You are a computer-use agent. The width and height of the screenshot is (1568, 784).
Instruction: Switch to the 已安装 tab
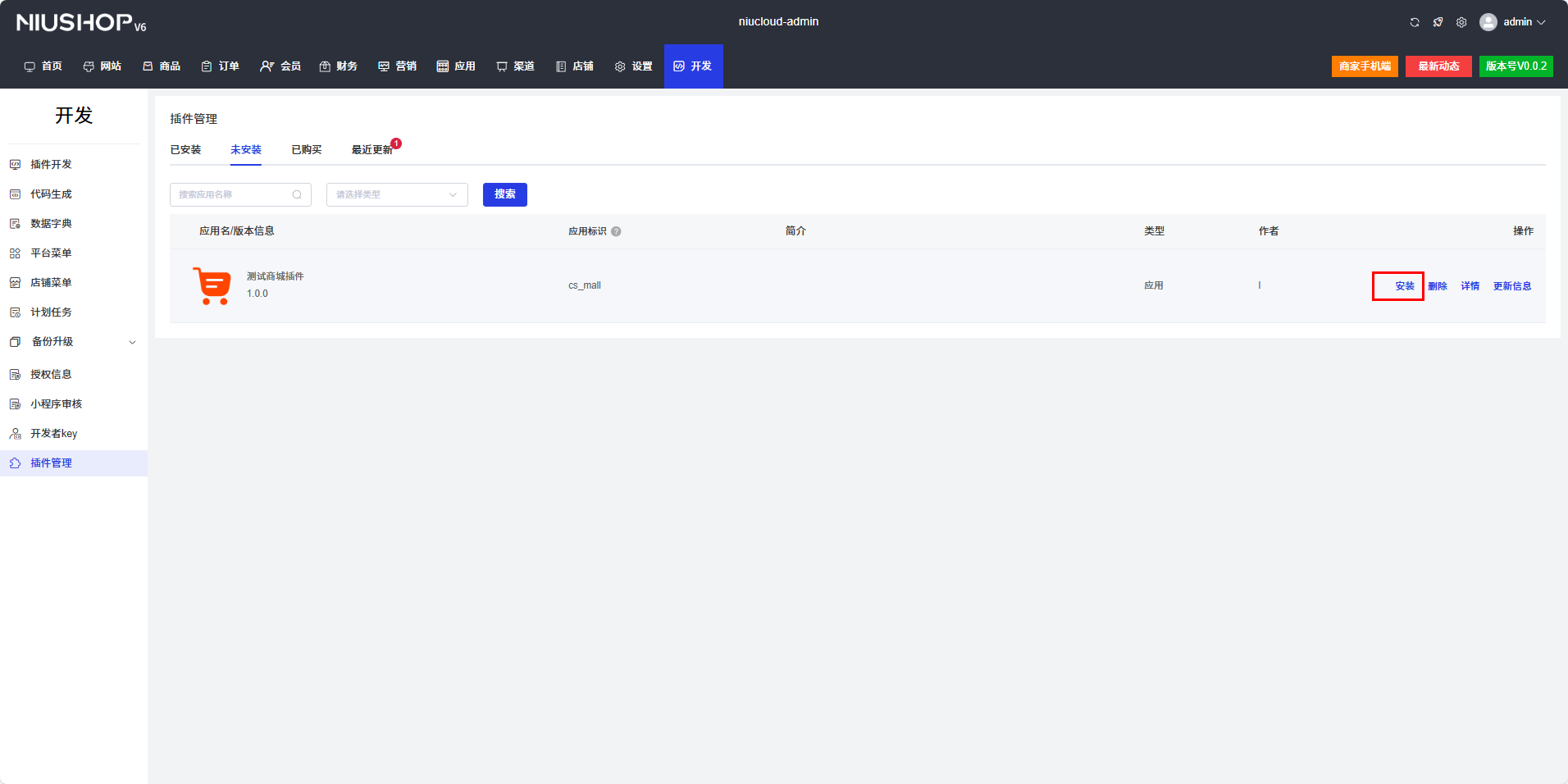pos(185,149)
